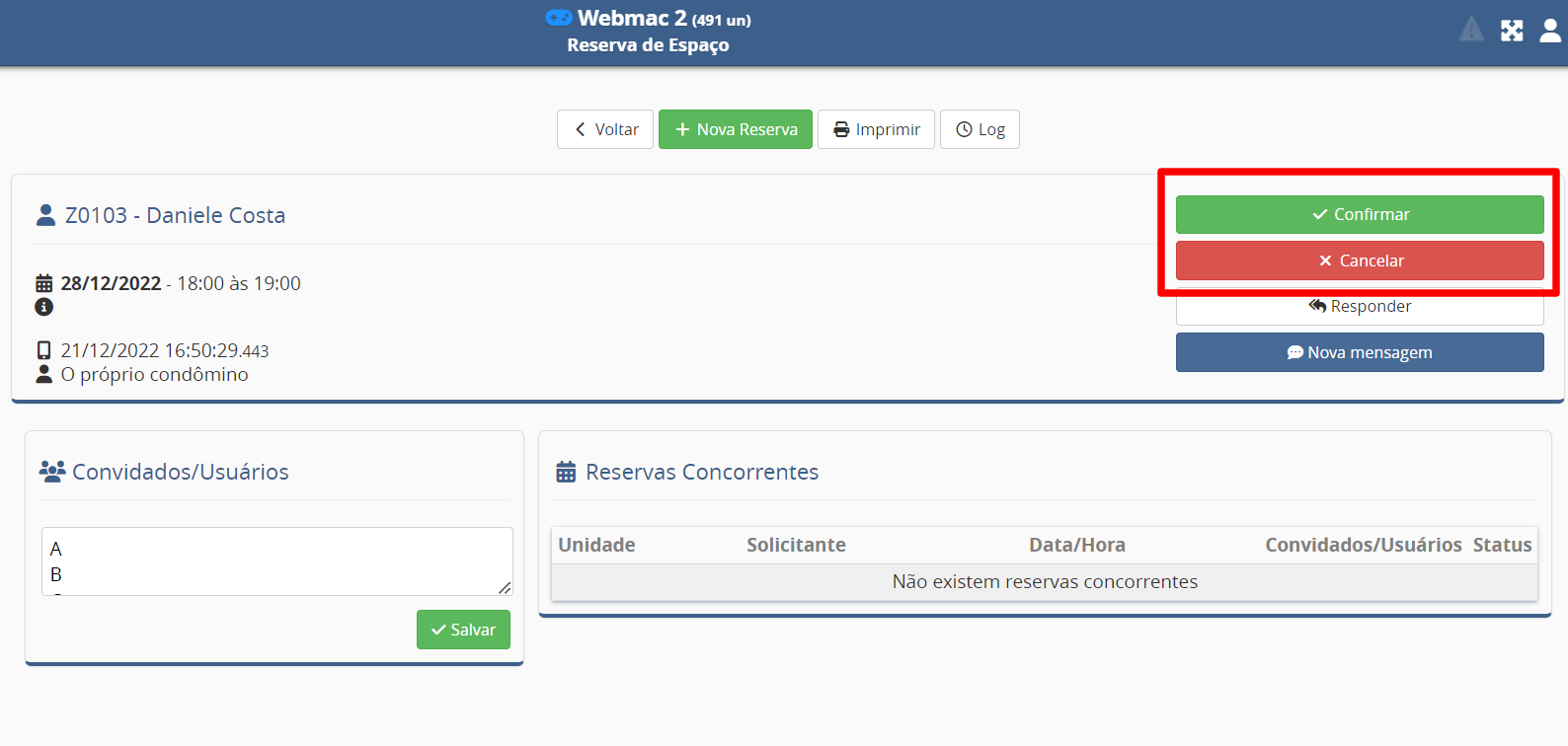Toggle fullscreen with the expand arrows icon
Viewport: 1568px width, 746px height.
[1512, 31]
